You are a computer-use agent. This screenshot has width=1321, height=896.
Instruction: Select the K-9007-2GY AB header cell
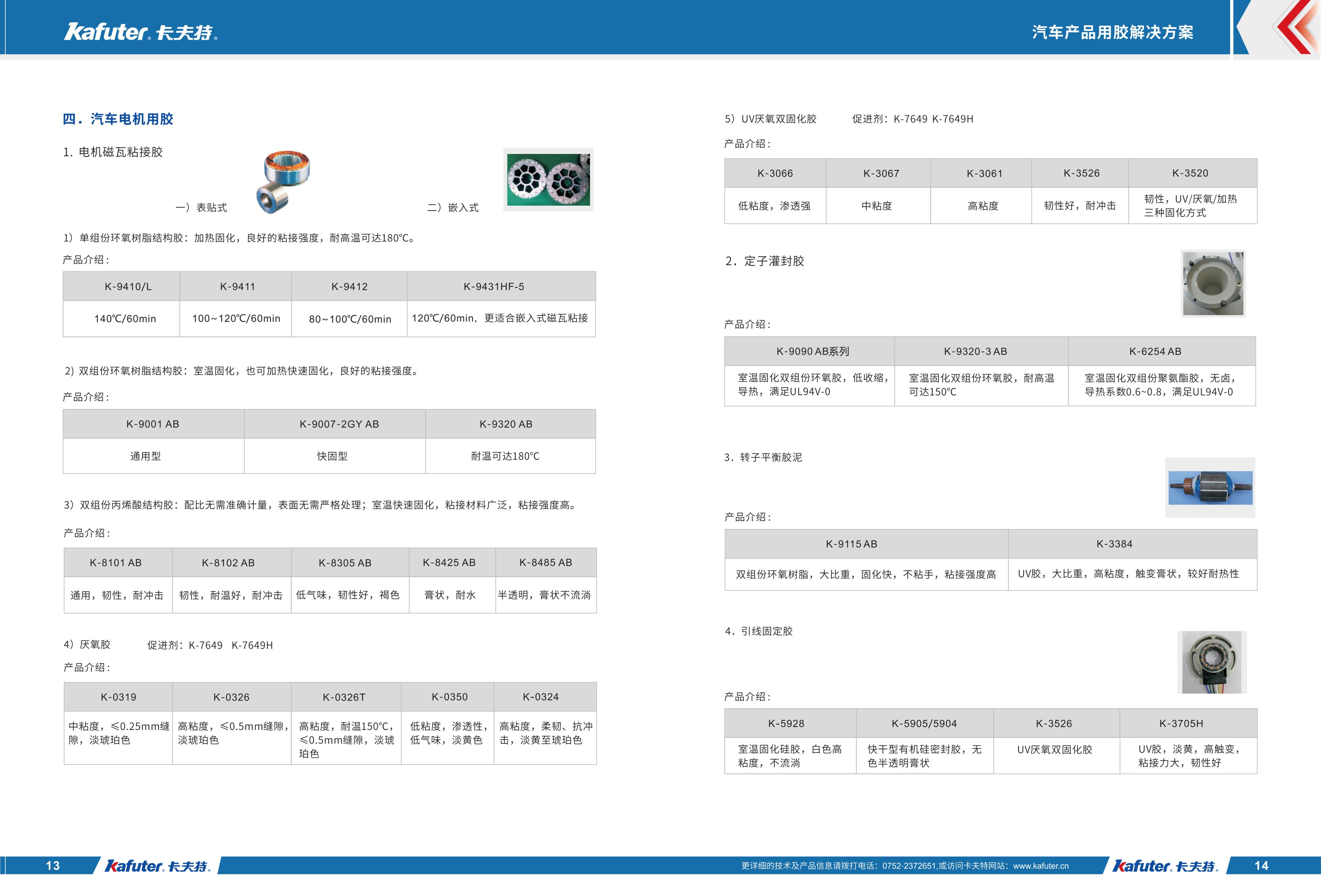pos(335,424)
